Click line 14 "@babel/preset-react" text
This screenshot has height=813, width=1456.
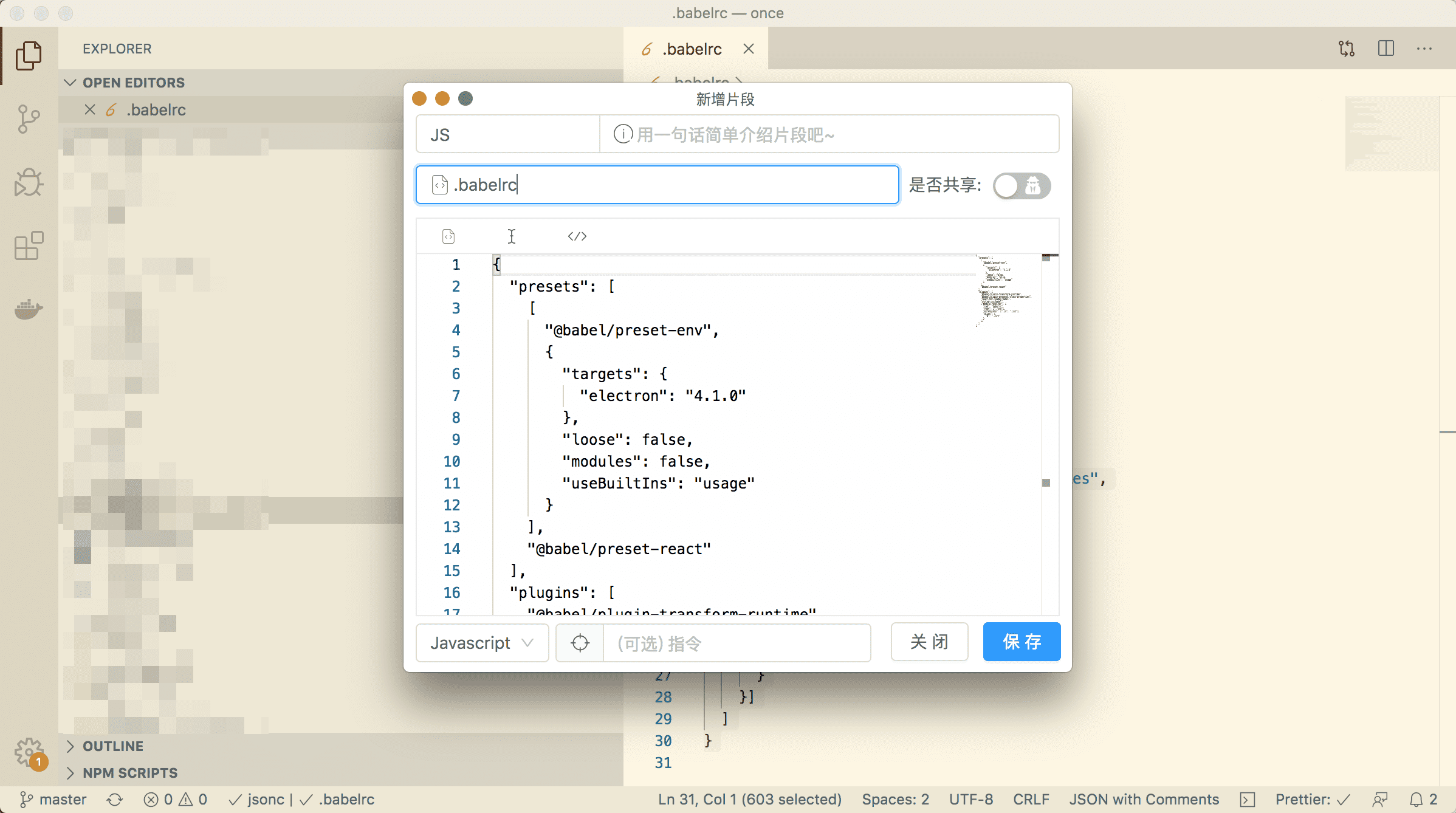click(619, 549)
